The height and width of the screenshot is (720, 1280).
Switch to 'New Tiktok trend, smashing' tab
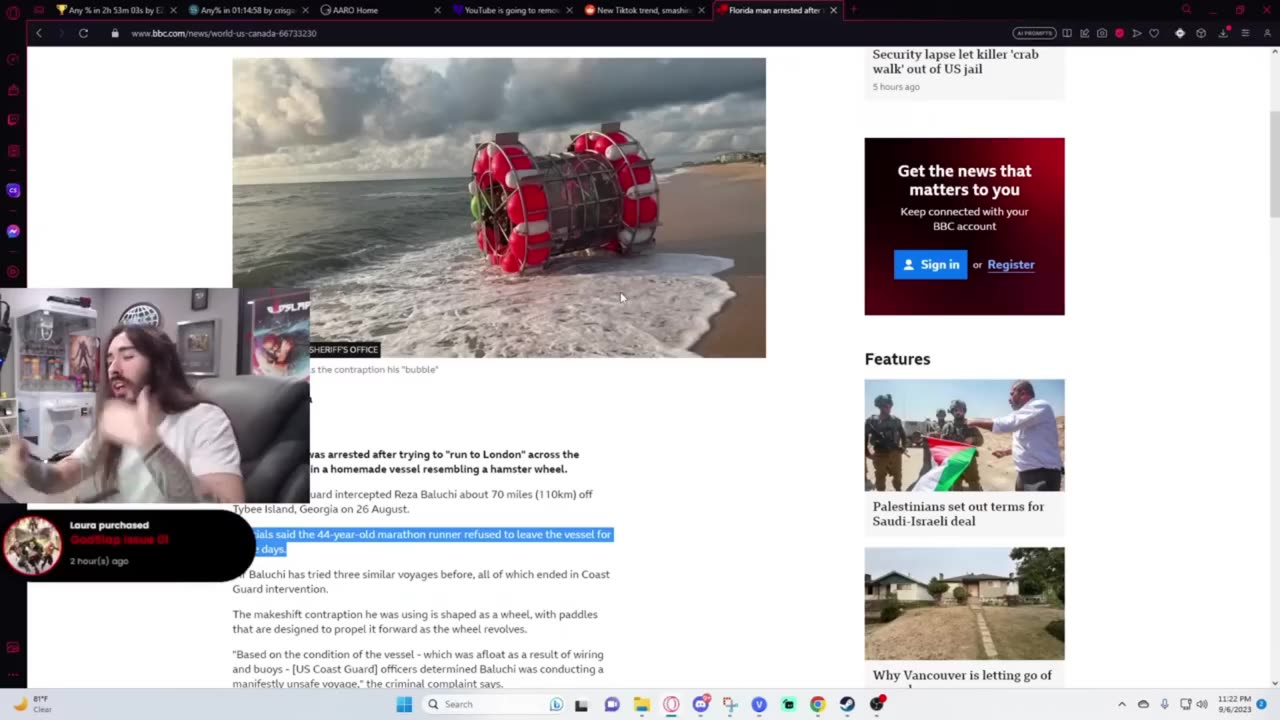pyautogui.click(x=644, y=10)
